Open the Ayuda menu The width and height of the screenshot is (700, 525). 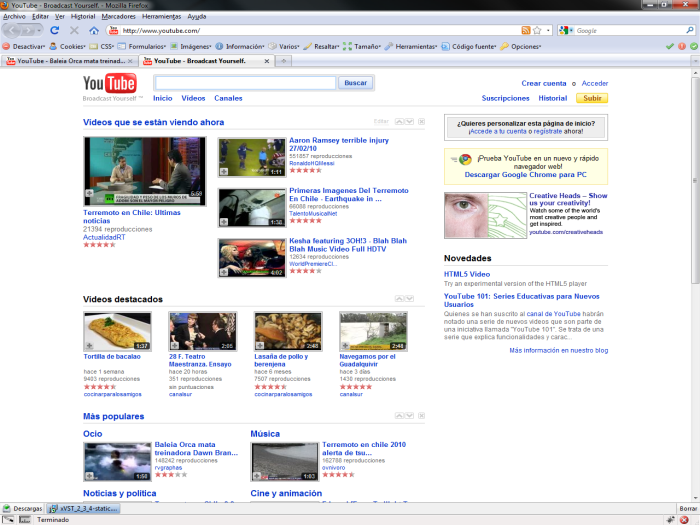(x=197, y=17)
